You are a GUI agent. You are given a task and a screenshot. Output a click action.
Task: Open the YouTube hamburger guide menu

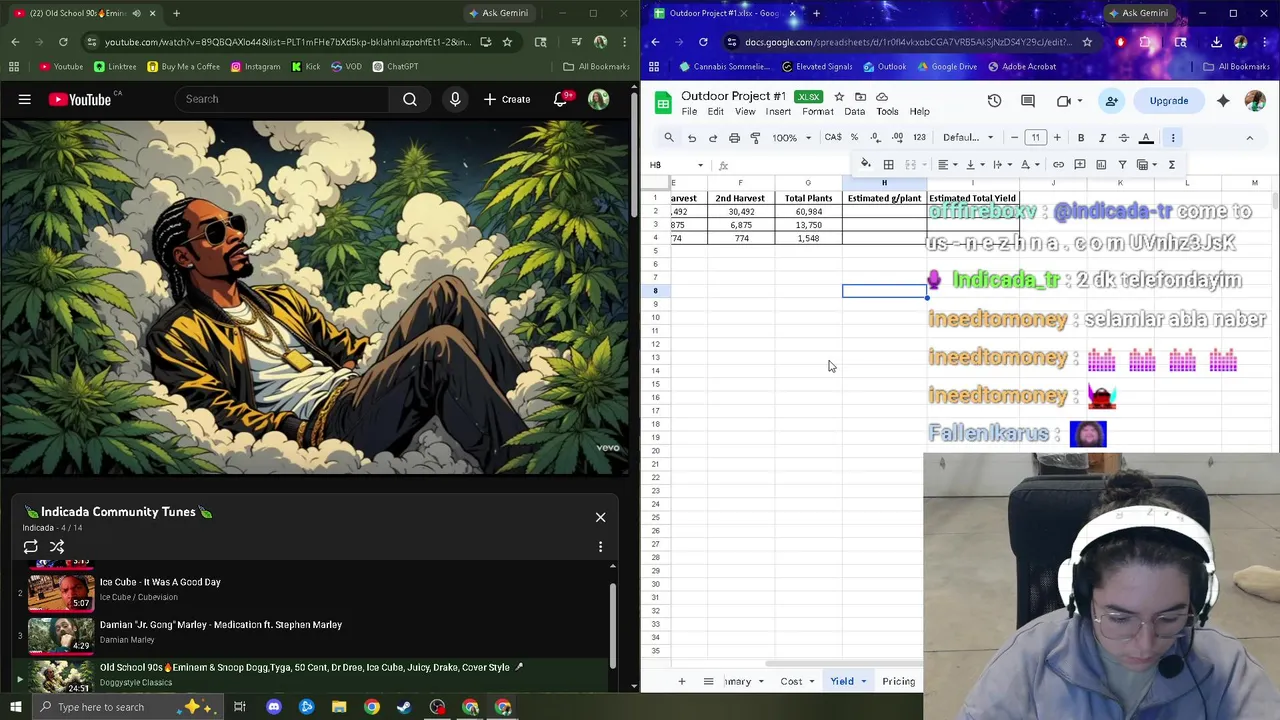[25, 99]
